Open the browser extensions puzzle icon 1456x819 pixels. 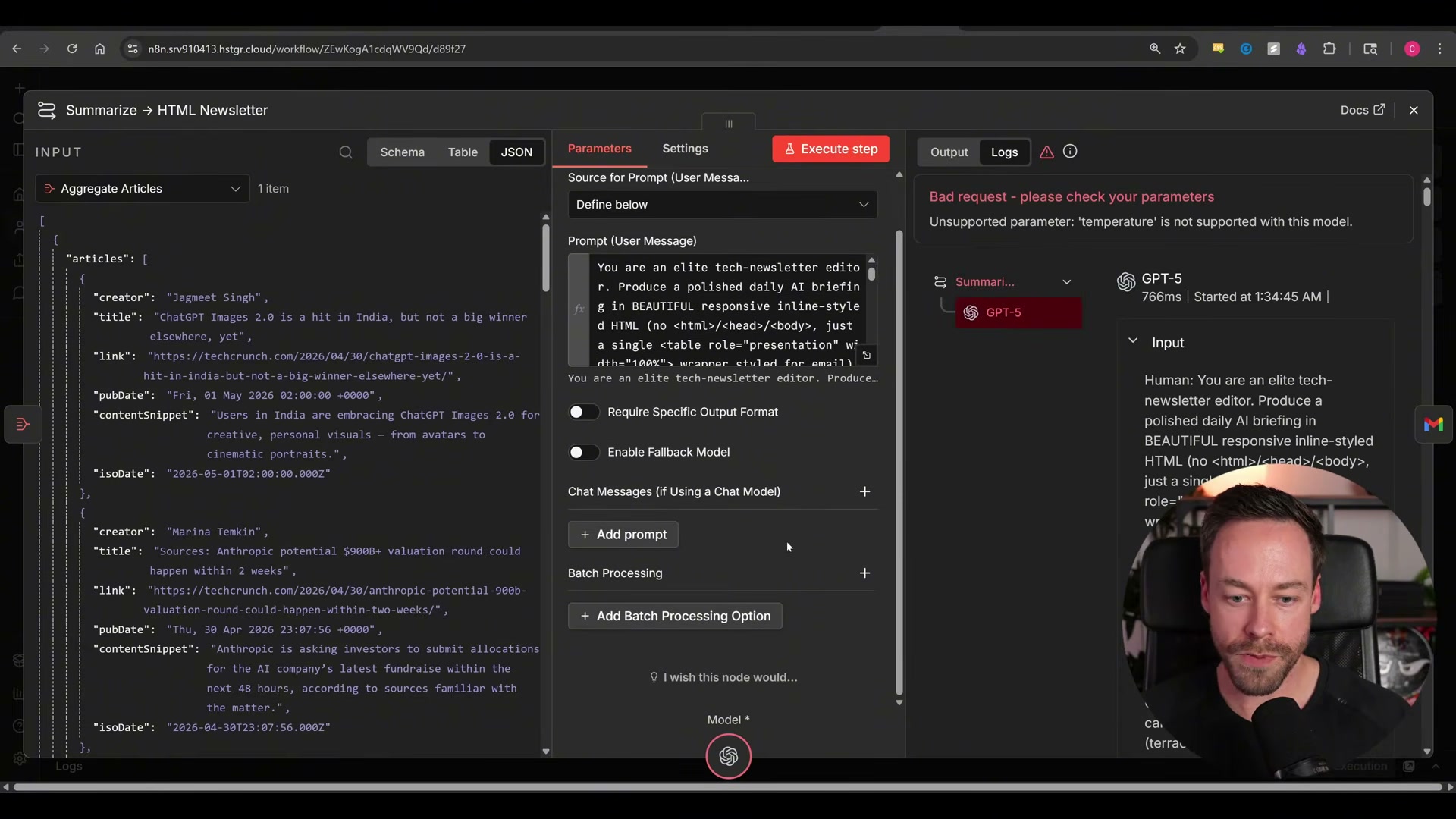(1329, 49)
